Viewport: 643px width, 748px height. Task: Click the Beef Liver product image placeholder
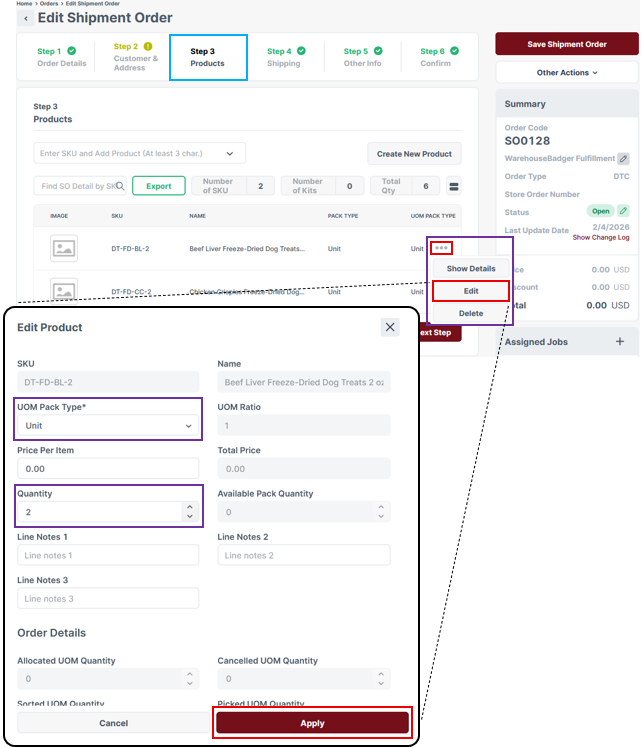point(64,249)
